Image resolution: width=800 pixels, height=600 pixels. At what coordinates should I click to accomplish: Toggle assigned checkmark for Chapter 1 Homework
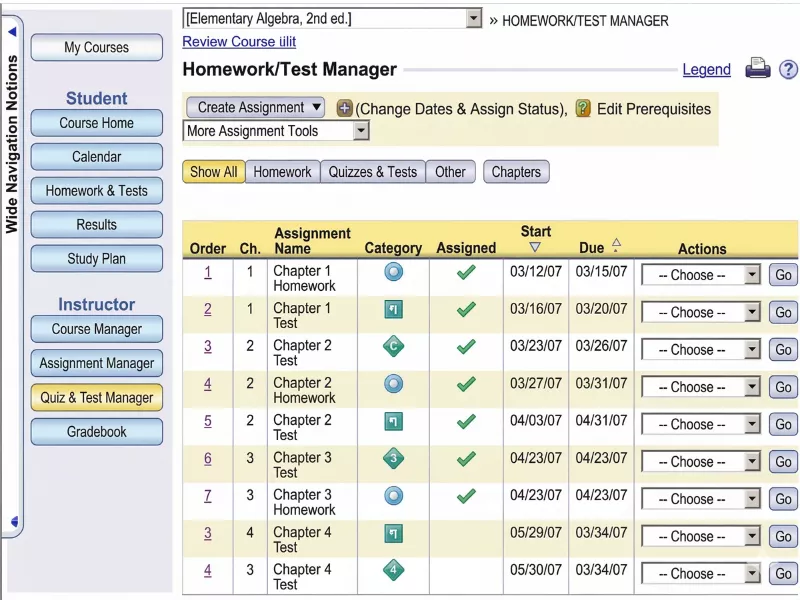click(x=466, y=272)
